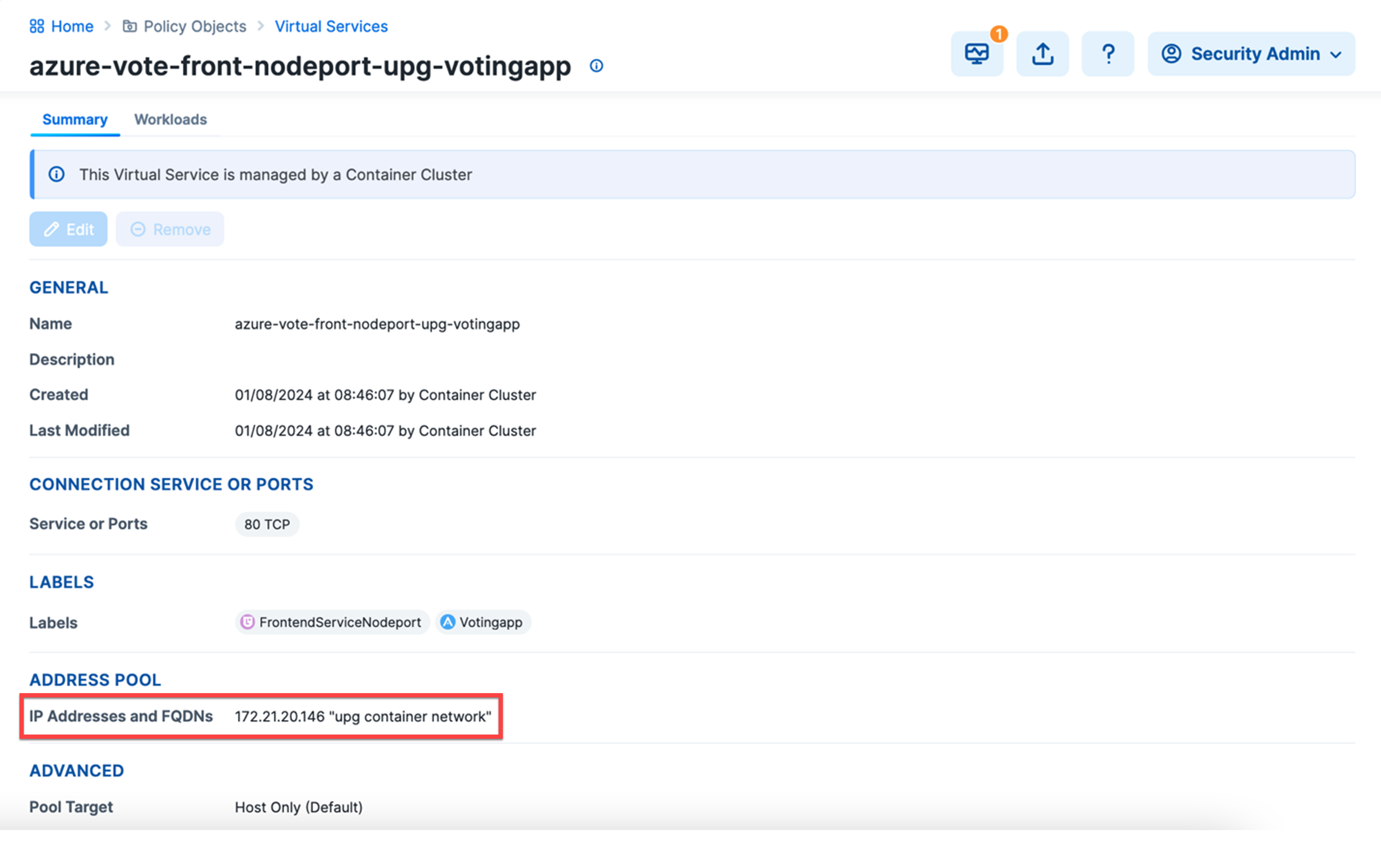Click the export/upload icon in the top bar
1381x868 pixels.
click(1042, 54)
